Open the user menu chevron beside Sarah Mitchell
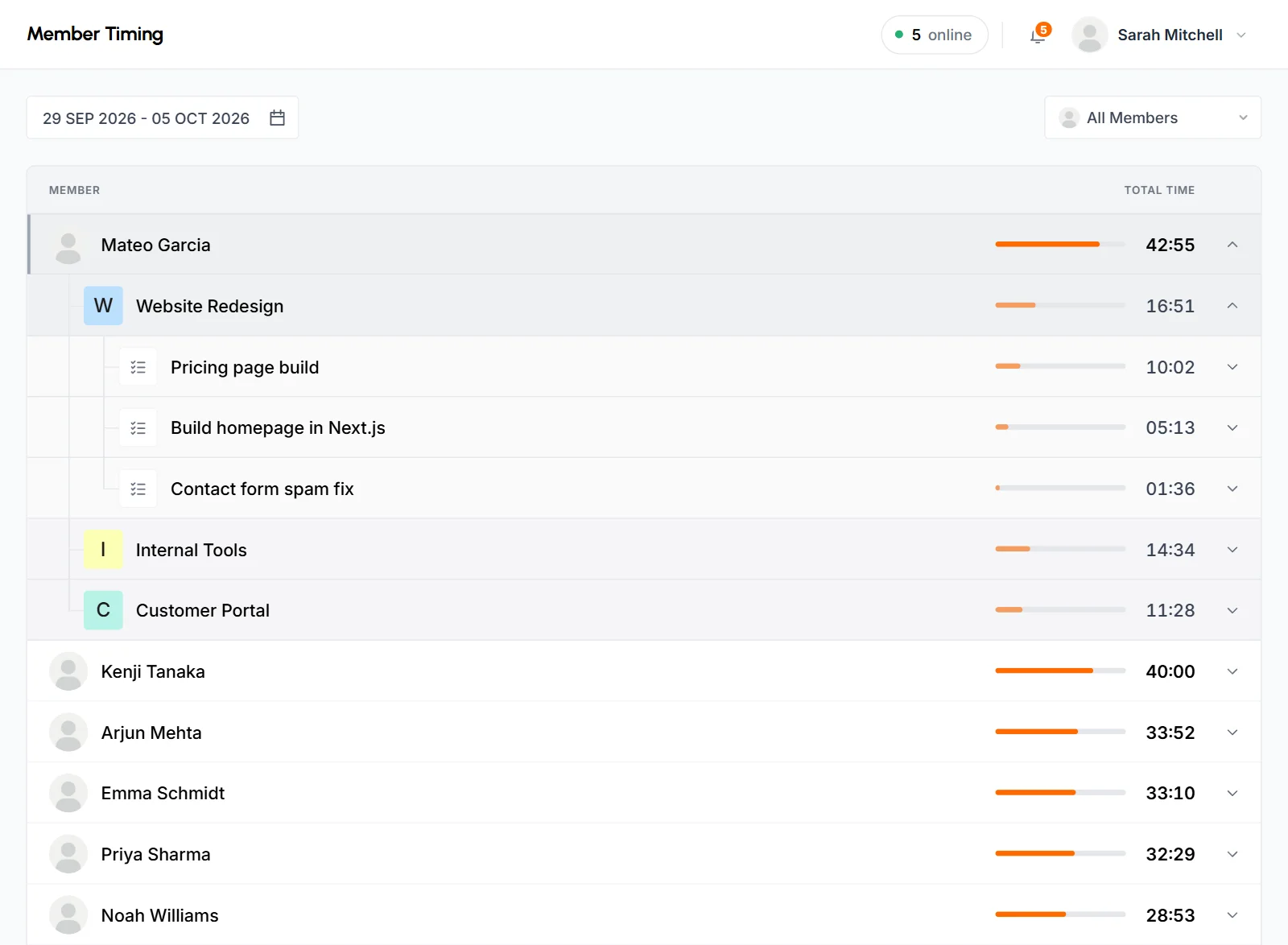Image resolution: width=1288 pixels, height=945 pixels. (1241, 35)
